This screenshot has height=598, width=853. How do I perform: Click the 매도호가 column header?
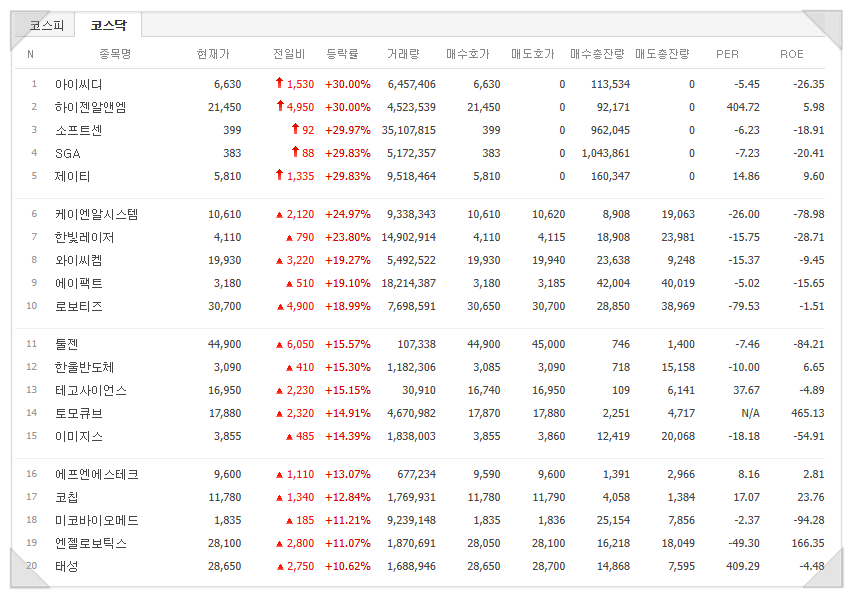533,54
